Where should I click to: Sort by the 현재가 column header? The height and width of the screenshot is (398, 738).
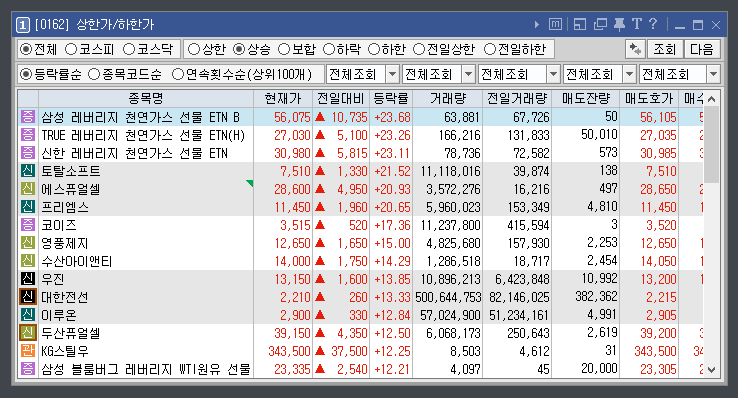283,98
